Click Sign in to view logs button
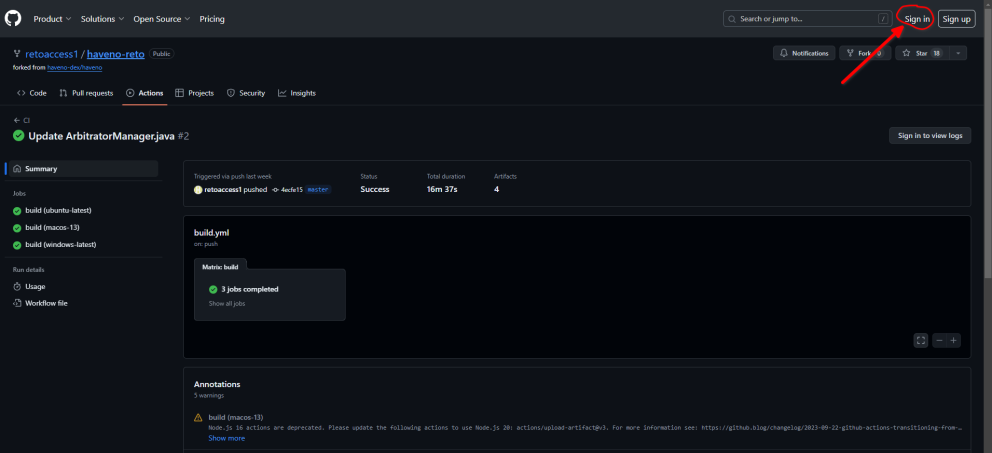This screenshot has width=992, height=453. coord(929,135)
